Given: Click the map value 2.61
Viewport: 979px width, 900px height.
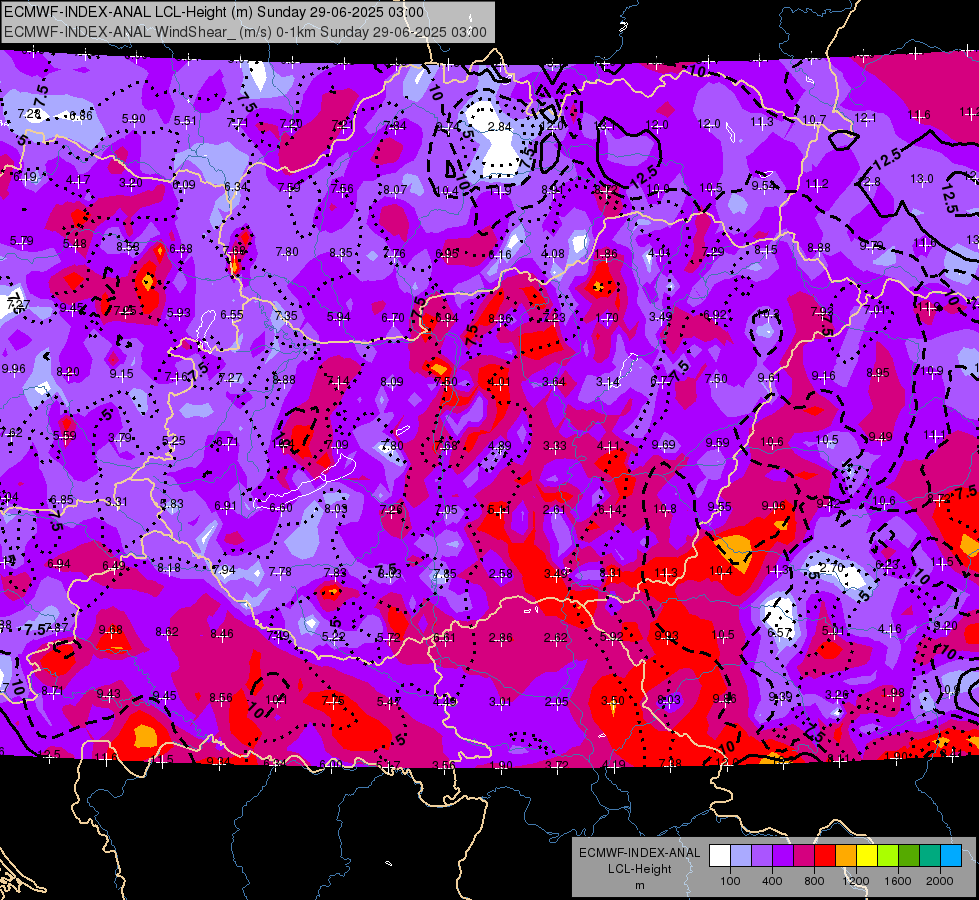Looking at the screenshot, I should [554, 510].
